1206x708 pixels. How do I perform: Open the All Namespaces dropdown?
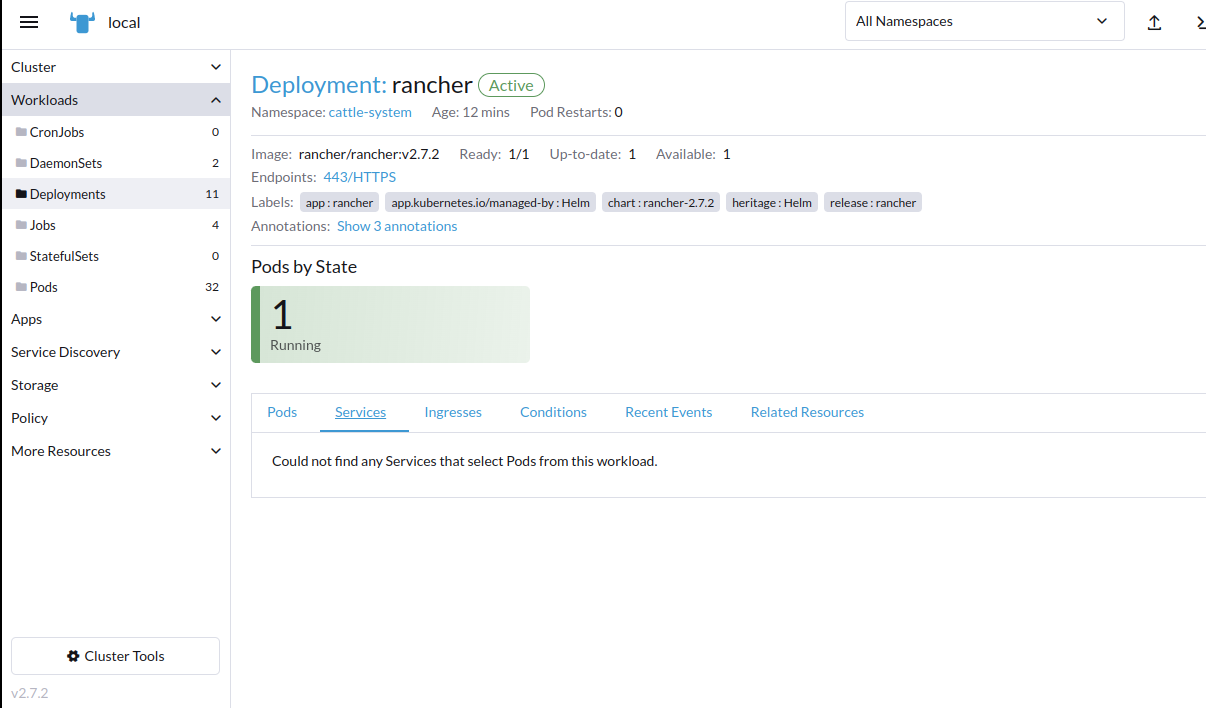pyautogui.click(x=984, y=21)
